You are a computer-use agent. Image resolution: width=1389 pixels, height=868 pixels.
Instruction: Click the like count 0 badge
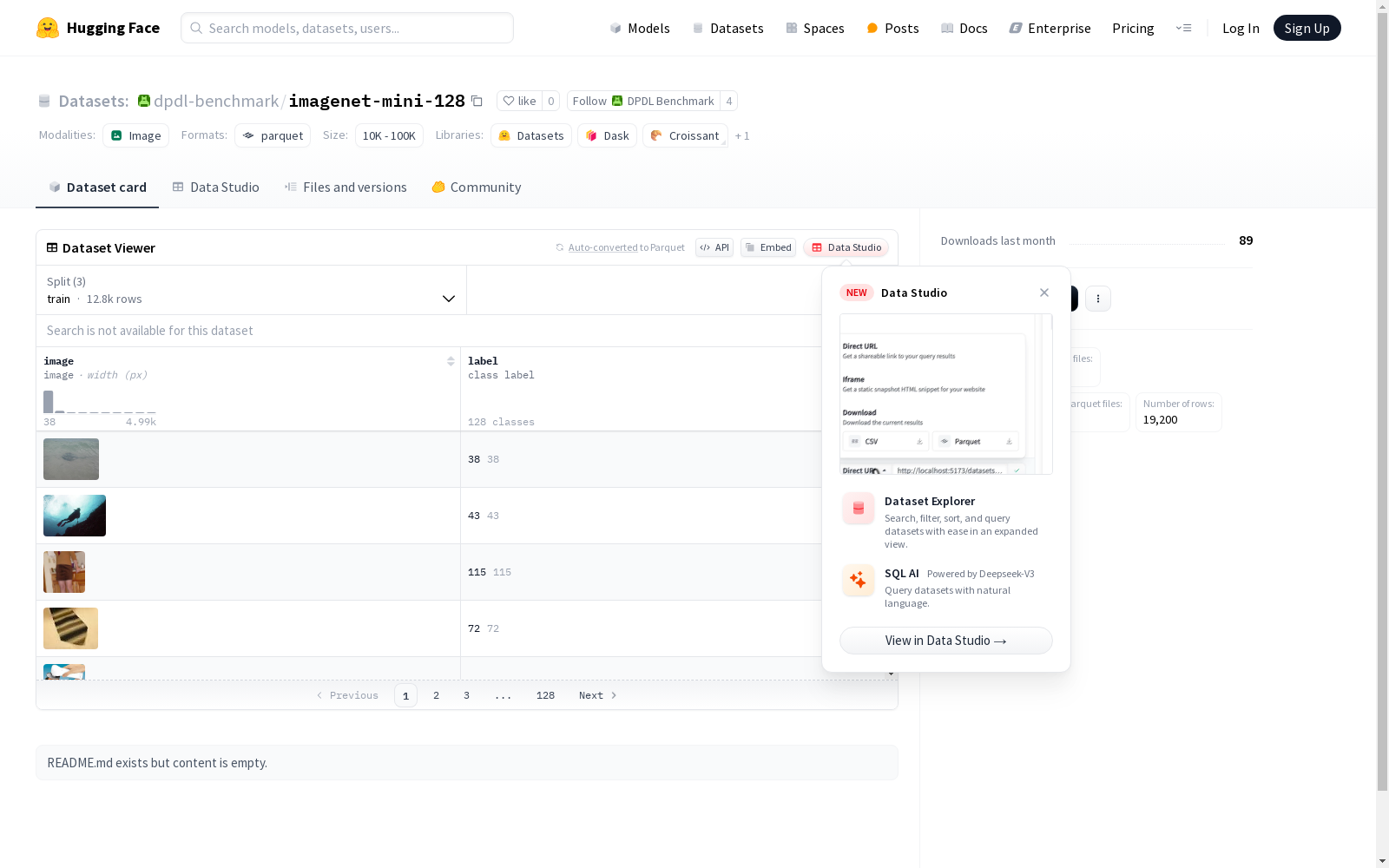[550, 101]
